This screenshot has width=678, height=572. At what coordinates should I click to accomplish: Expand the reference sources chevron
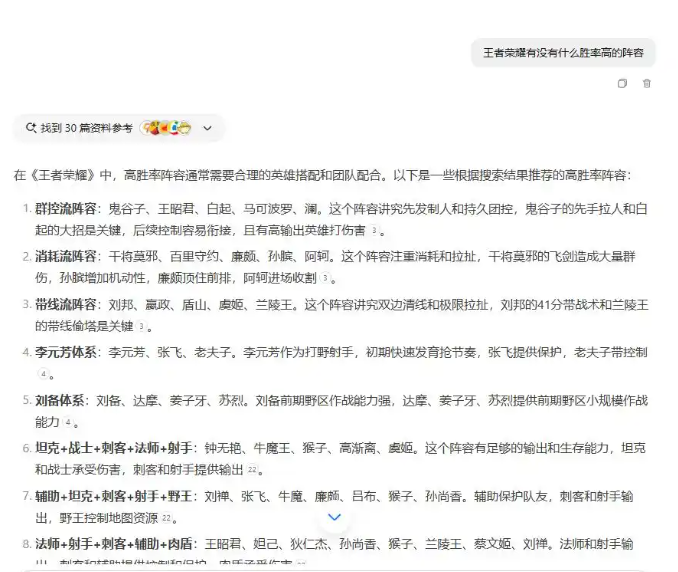[208, 128]
